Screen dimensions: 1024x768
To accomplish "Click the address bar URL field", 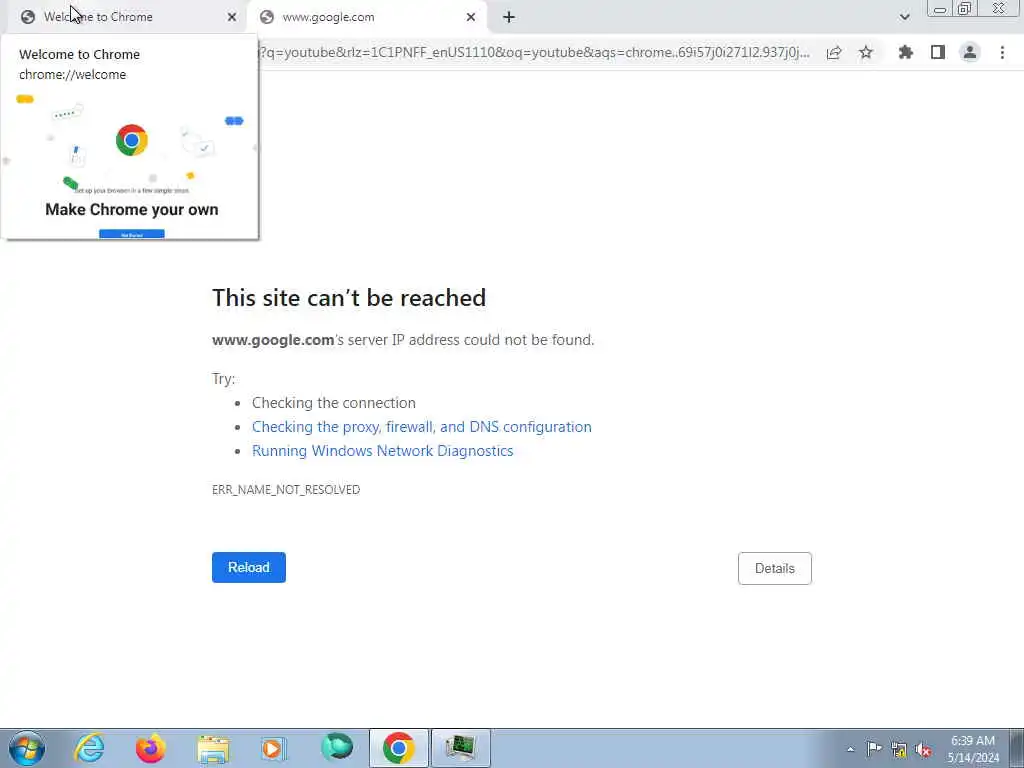I will [x=534, y=52].
